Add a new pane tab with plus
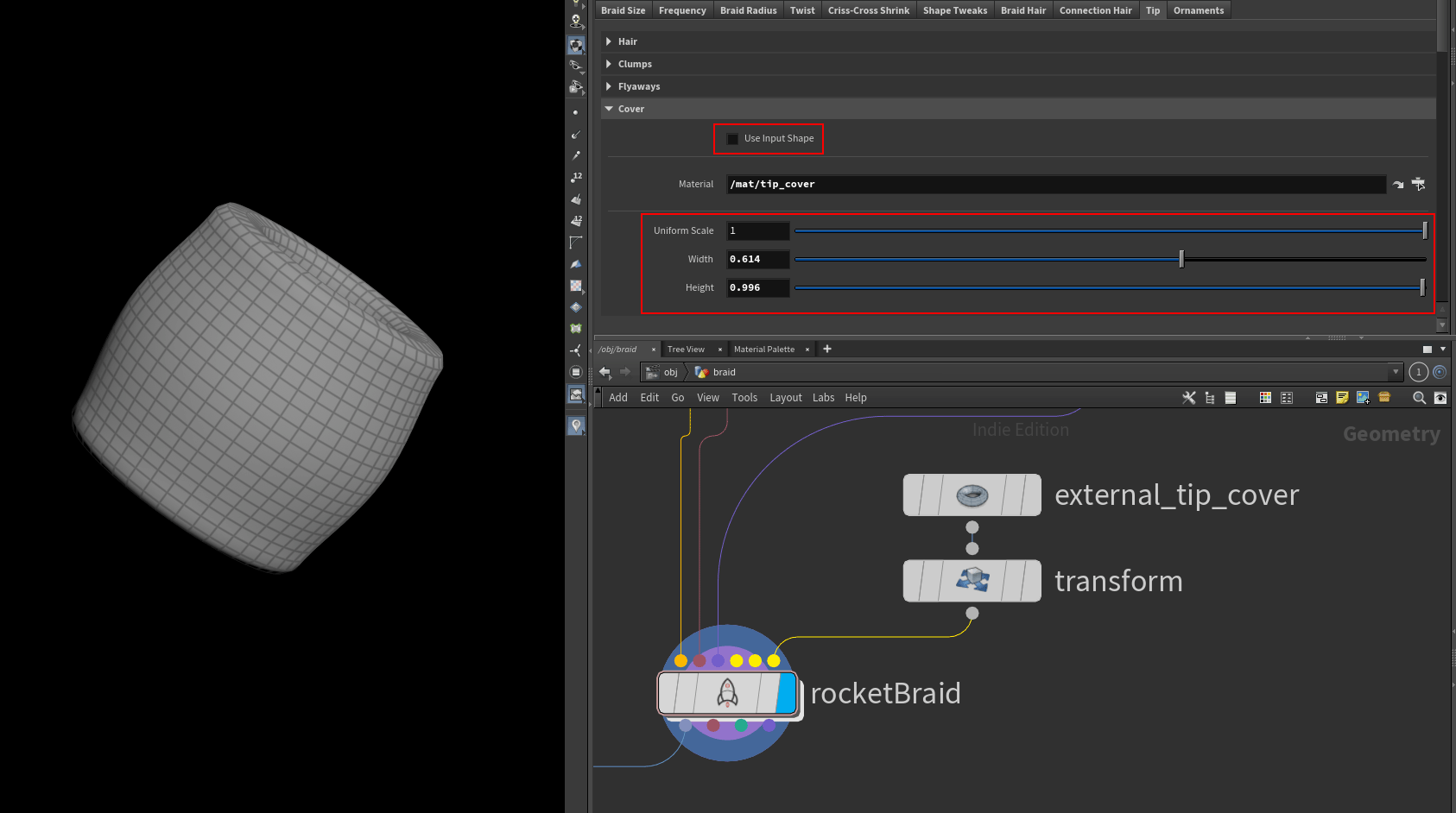 [827, 349]
